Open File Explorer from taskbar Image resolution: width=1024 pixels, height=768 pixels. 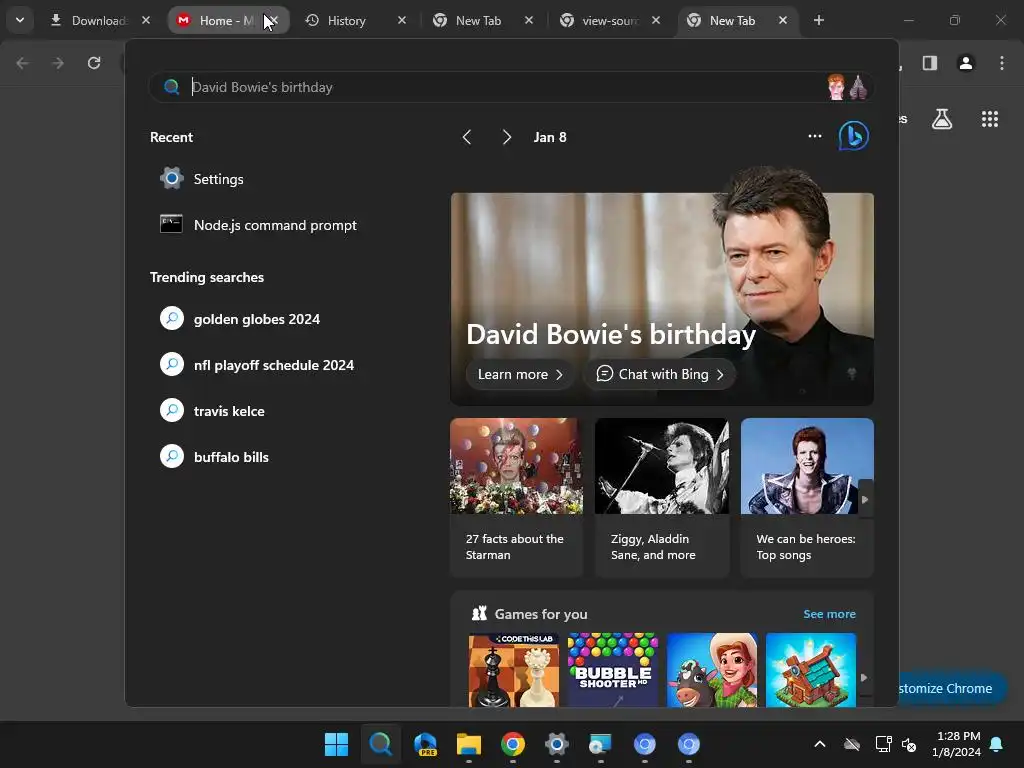pos(469,744)
